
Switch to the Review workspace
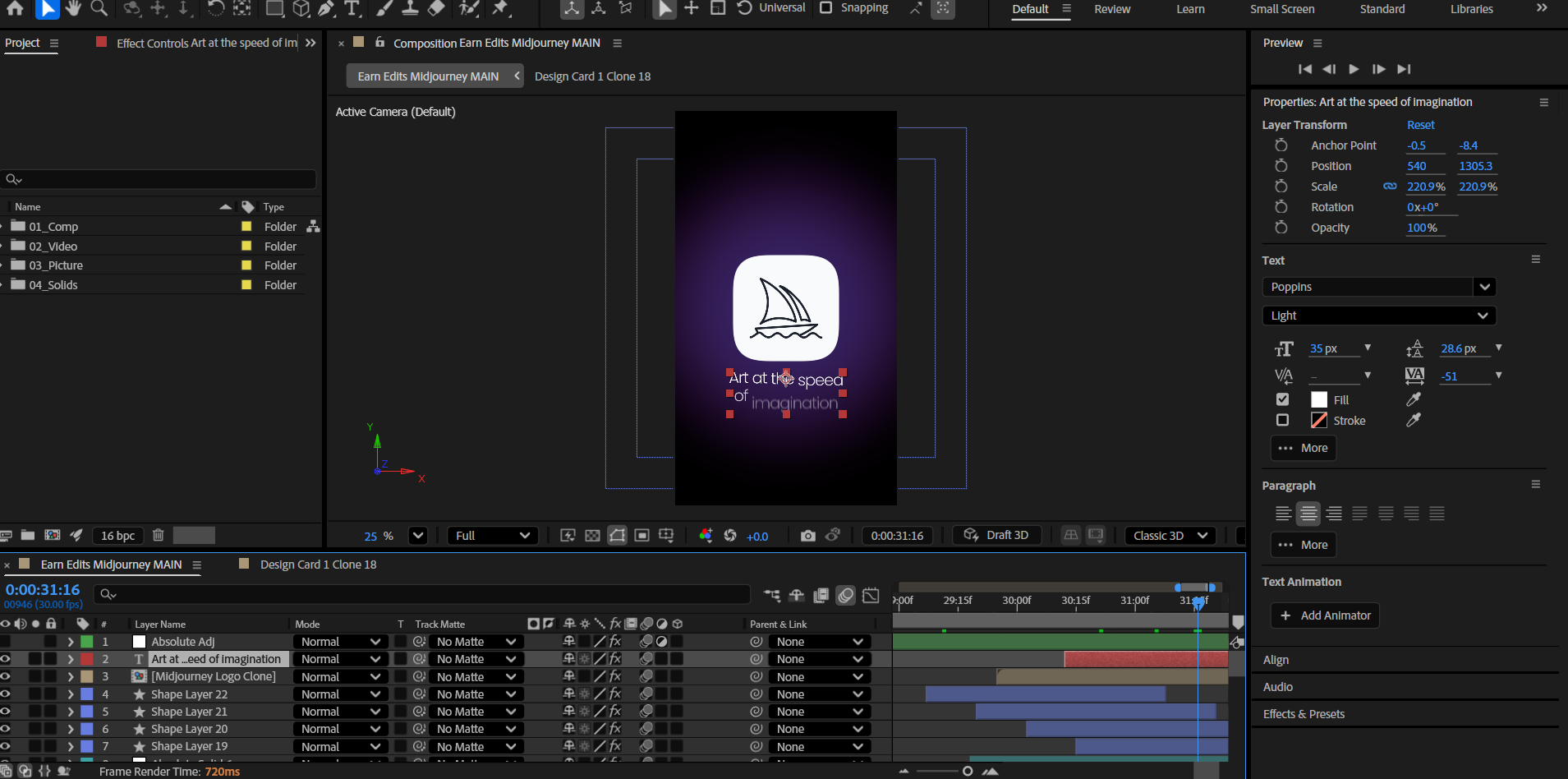pos(1112,9)
